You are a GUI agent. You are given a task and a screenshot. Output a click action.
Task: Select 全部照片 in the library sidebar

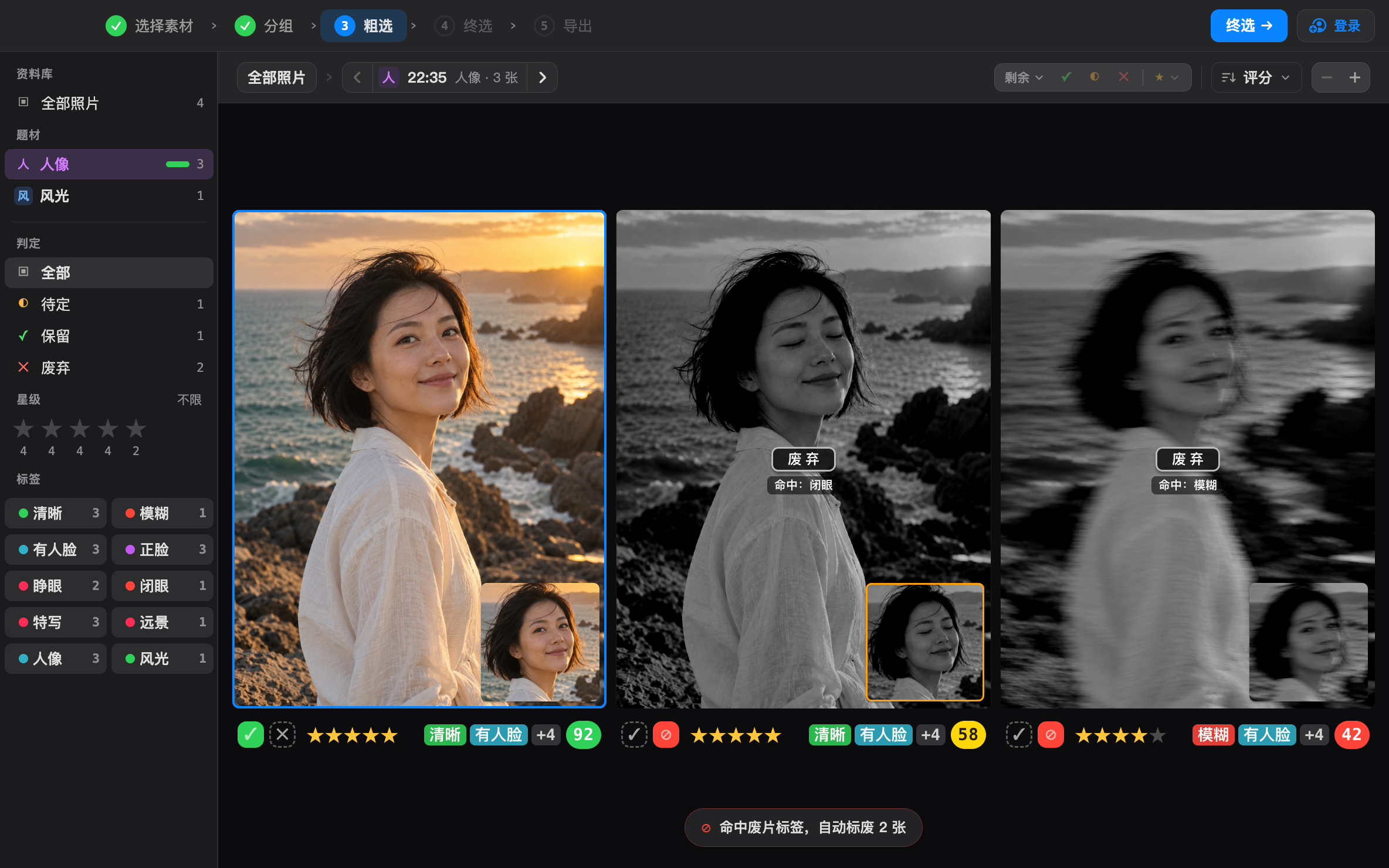[x=109, y=103]
